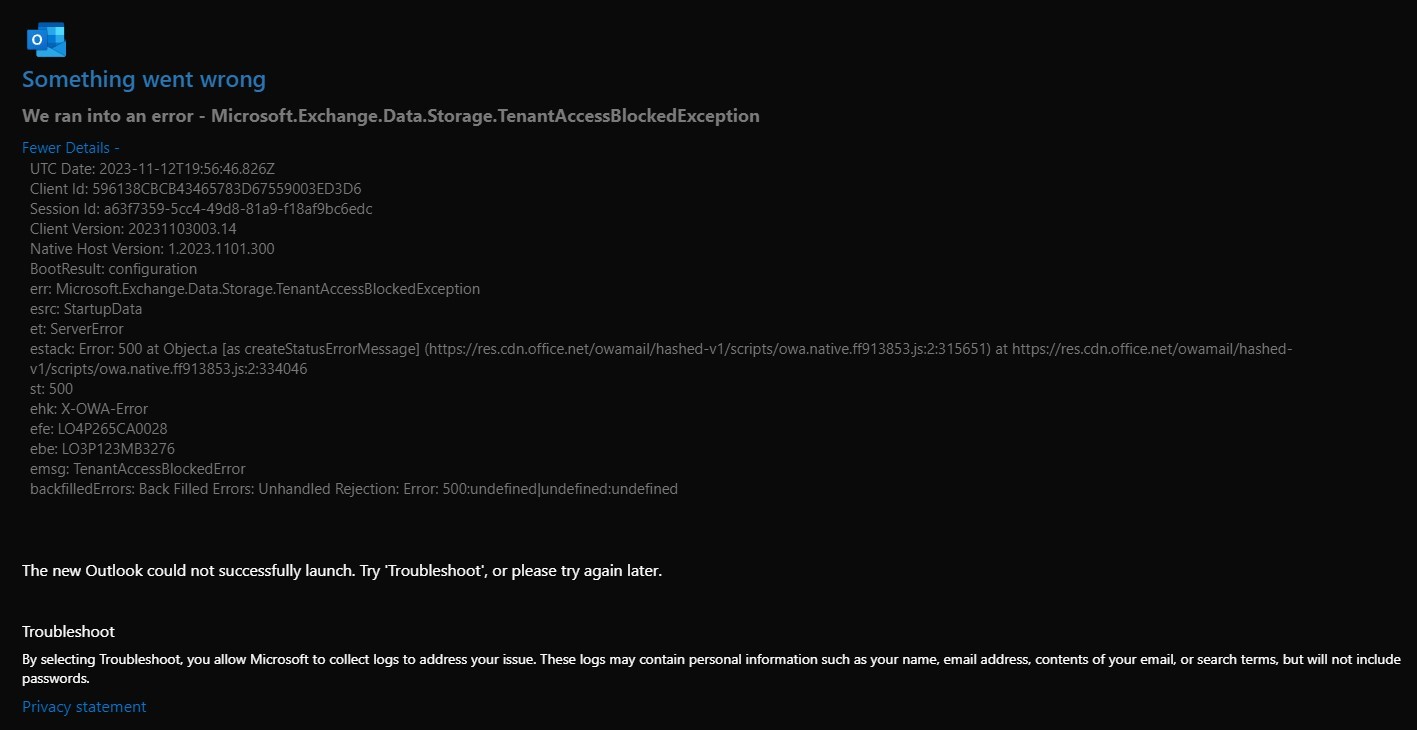Click the Client Id value line

point(196,188)
